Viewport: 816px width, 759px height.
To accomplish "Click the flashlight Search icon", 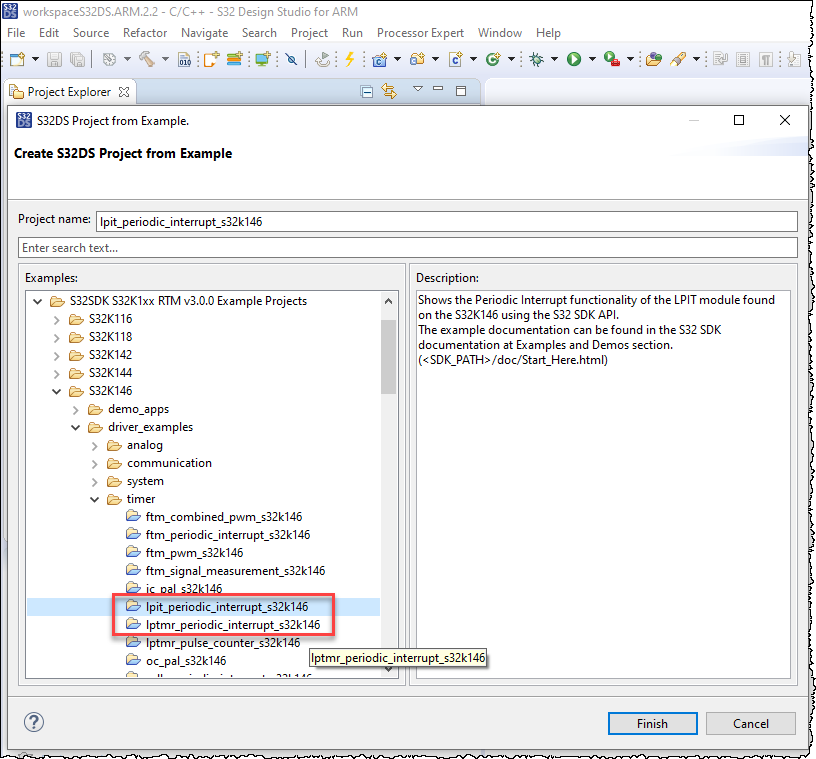I will pos(678,59).
